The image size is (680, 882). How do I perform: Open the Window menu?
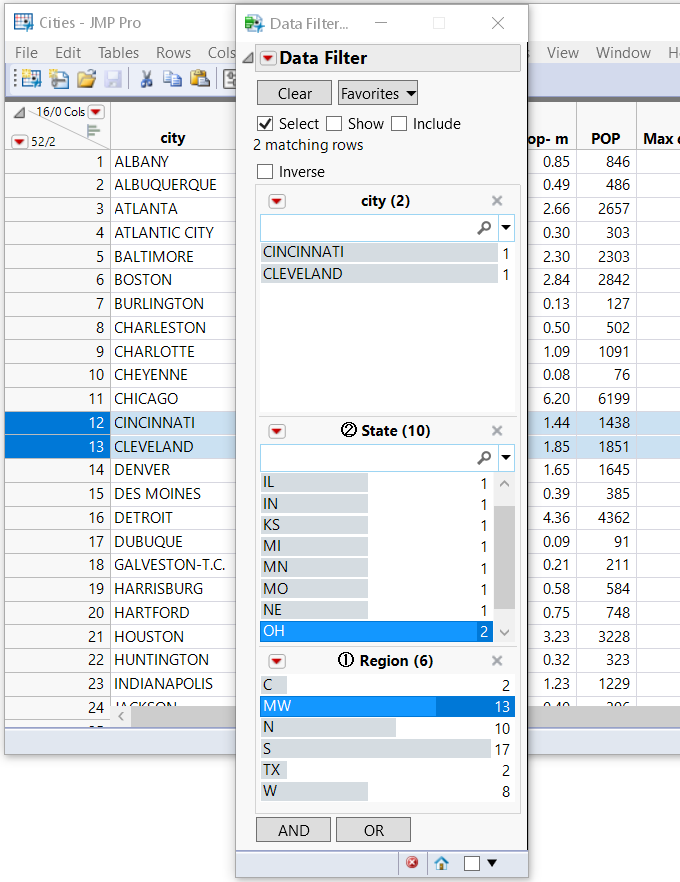623,52
